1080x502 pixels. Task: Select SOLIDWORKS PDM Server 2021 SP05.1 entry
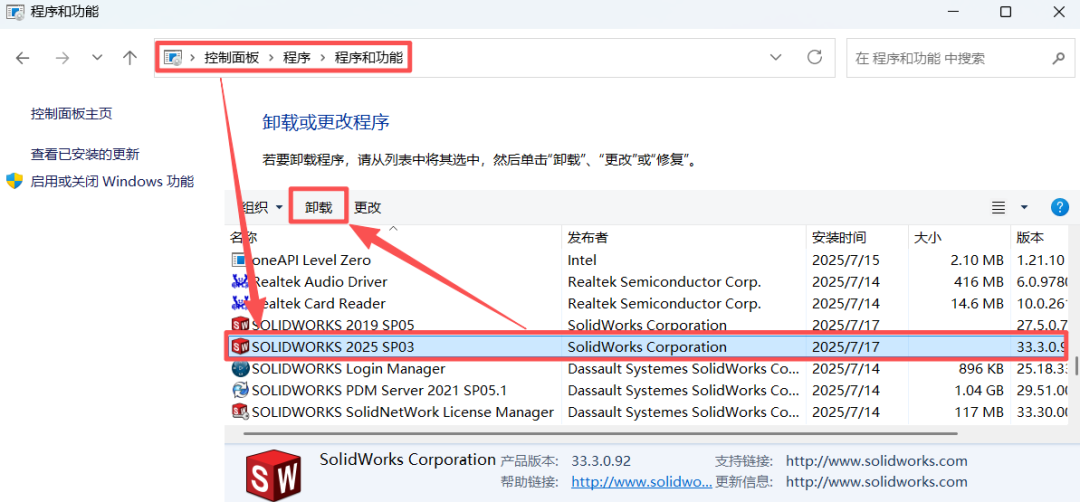tap(647, 390)
